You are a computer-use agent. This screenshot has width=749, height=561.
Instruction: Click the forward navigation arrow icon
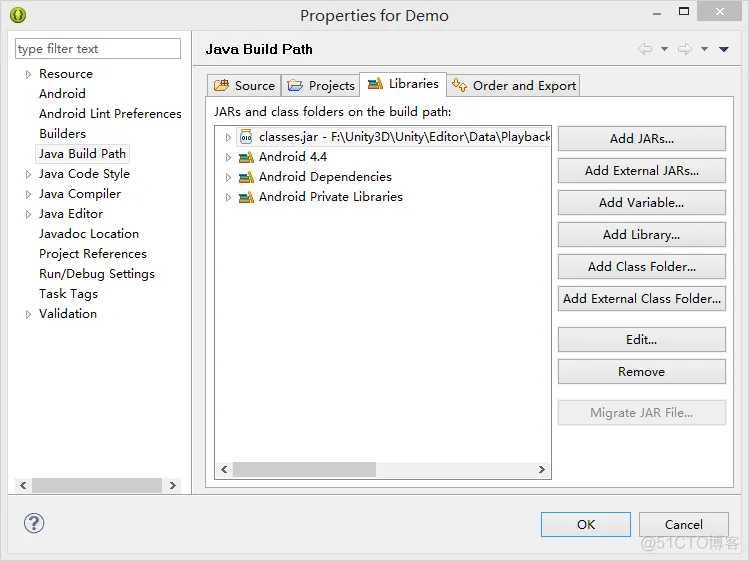coord(685,49)
